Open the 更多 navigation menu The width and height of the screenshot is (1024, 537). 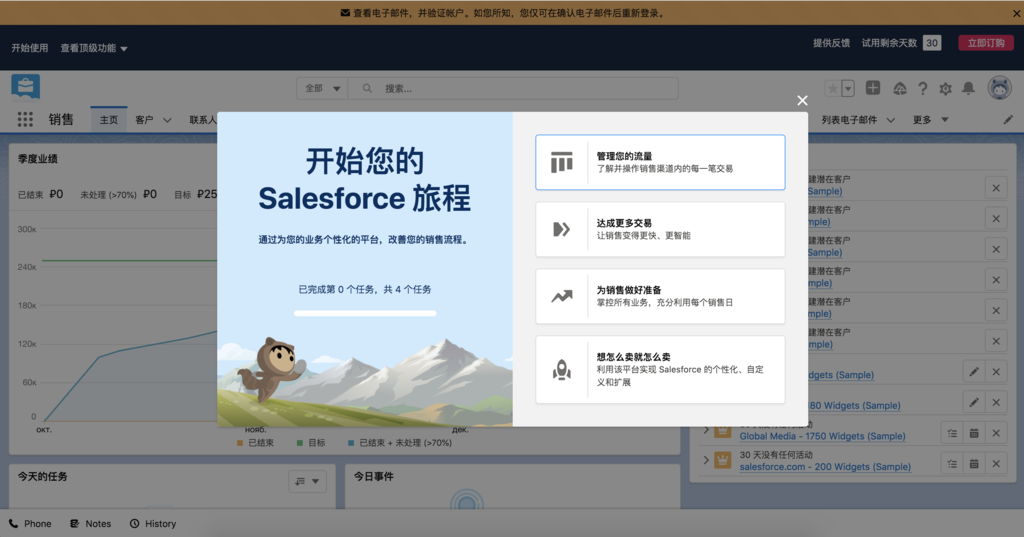tap(930, 120)
